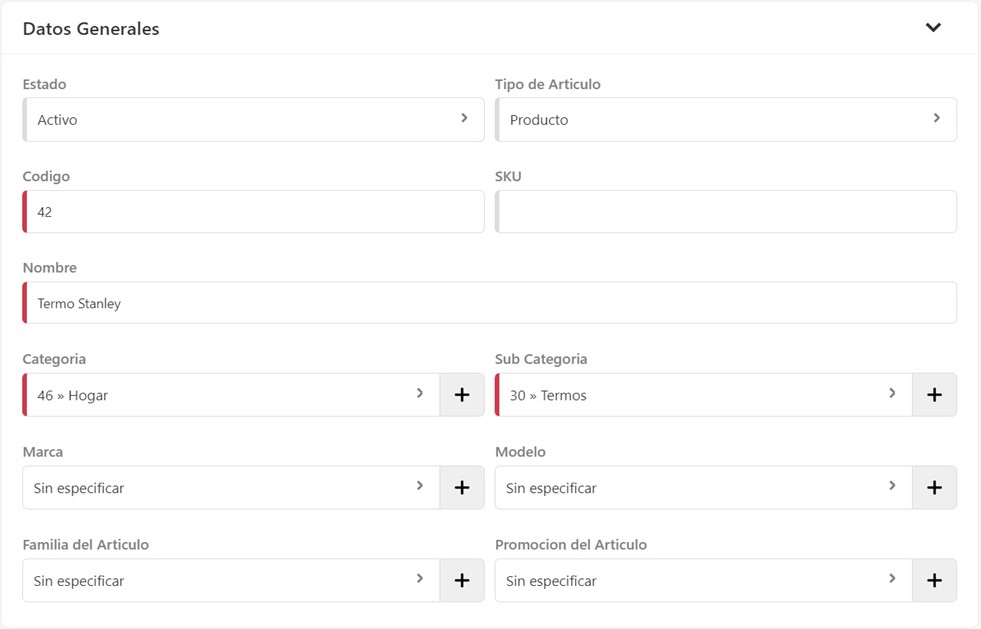Open Familia del Articulo dropdown
The height and width of the screenshot is (629, 981).
tap(230, 581)
